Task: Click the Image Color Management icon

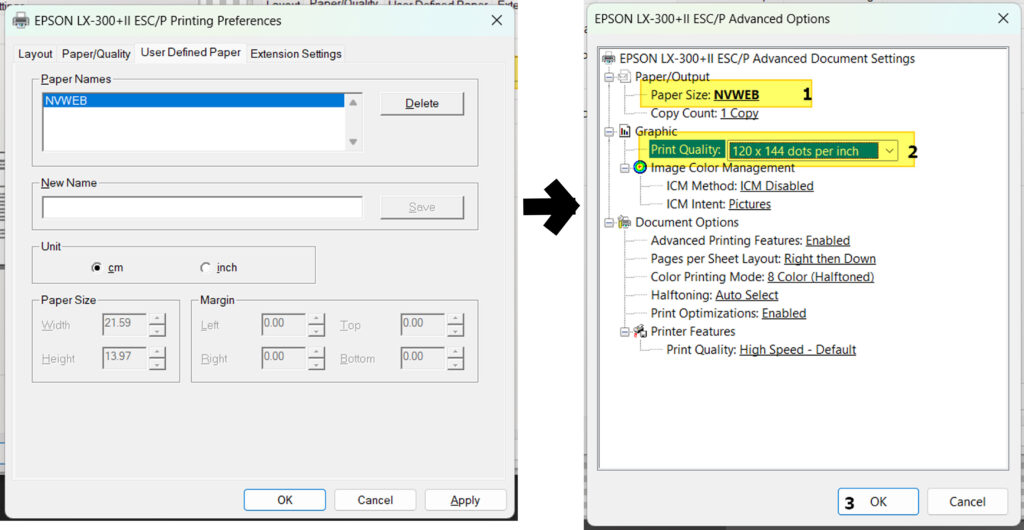Action: 640,168
